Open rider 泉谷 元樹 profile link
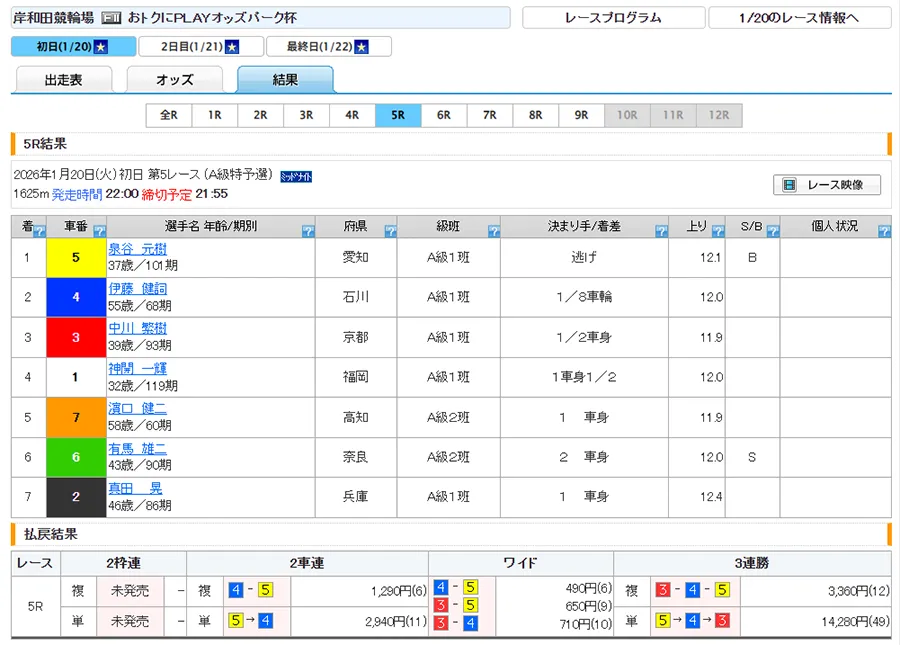Image resolution: width=900 pixels, height=645 pixels. tap(138, 249)
